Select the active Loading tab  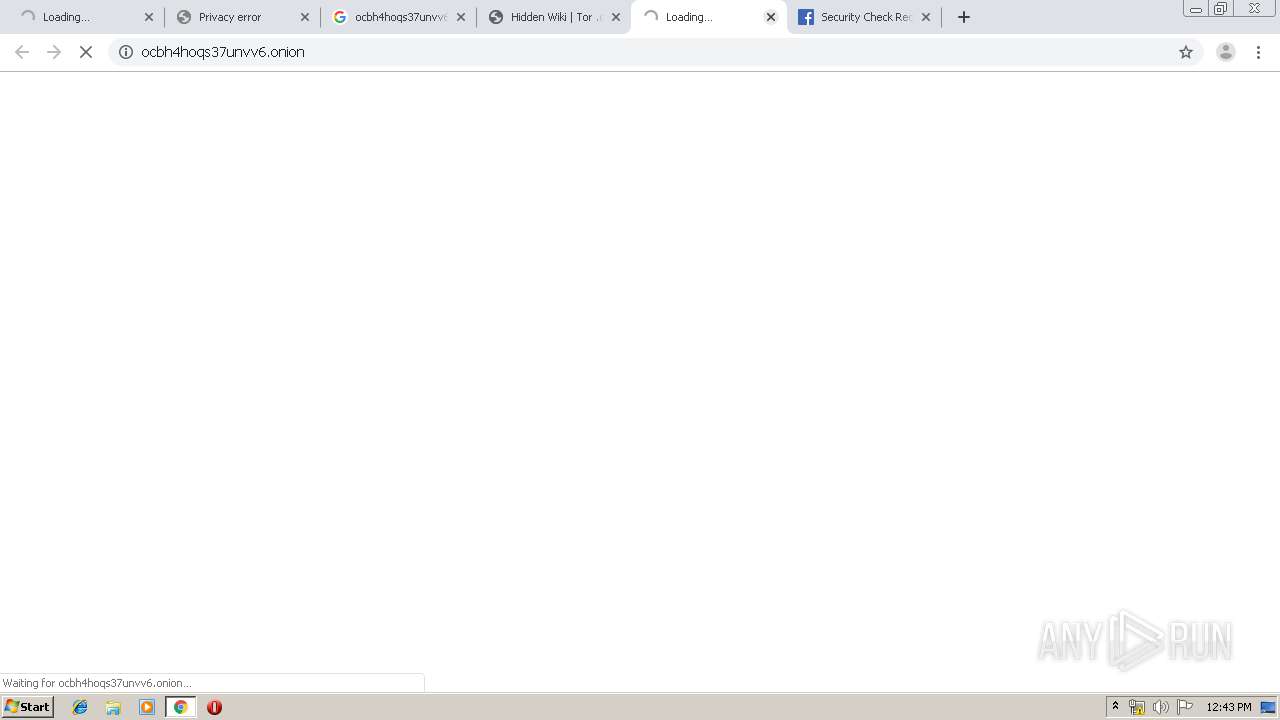[709, 17]
